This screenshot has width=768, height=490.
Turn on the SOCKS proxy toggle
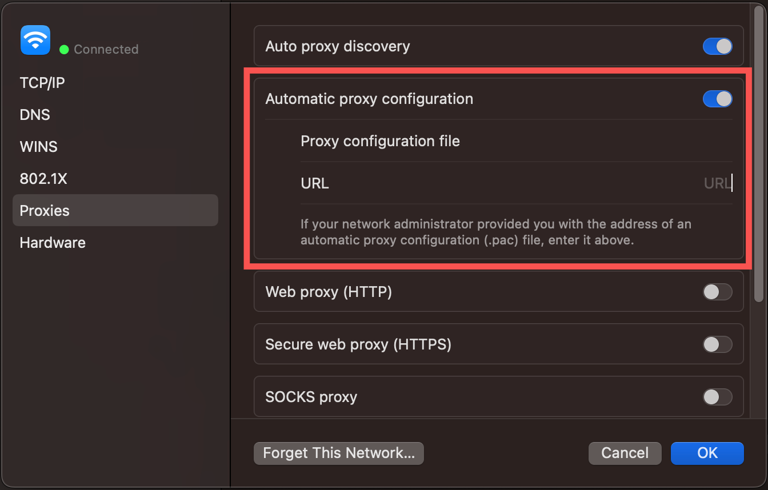pos(717,397)
